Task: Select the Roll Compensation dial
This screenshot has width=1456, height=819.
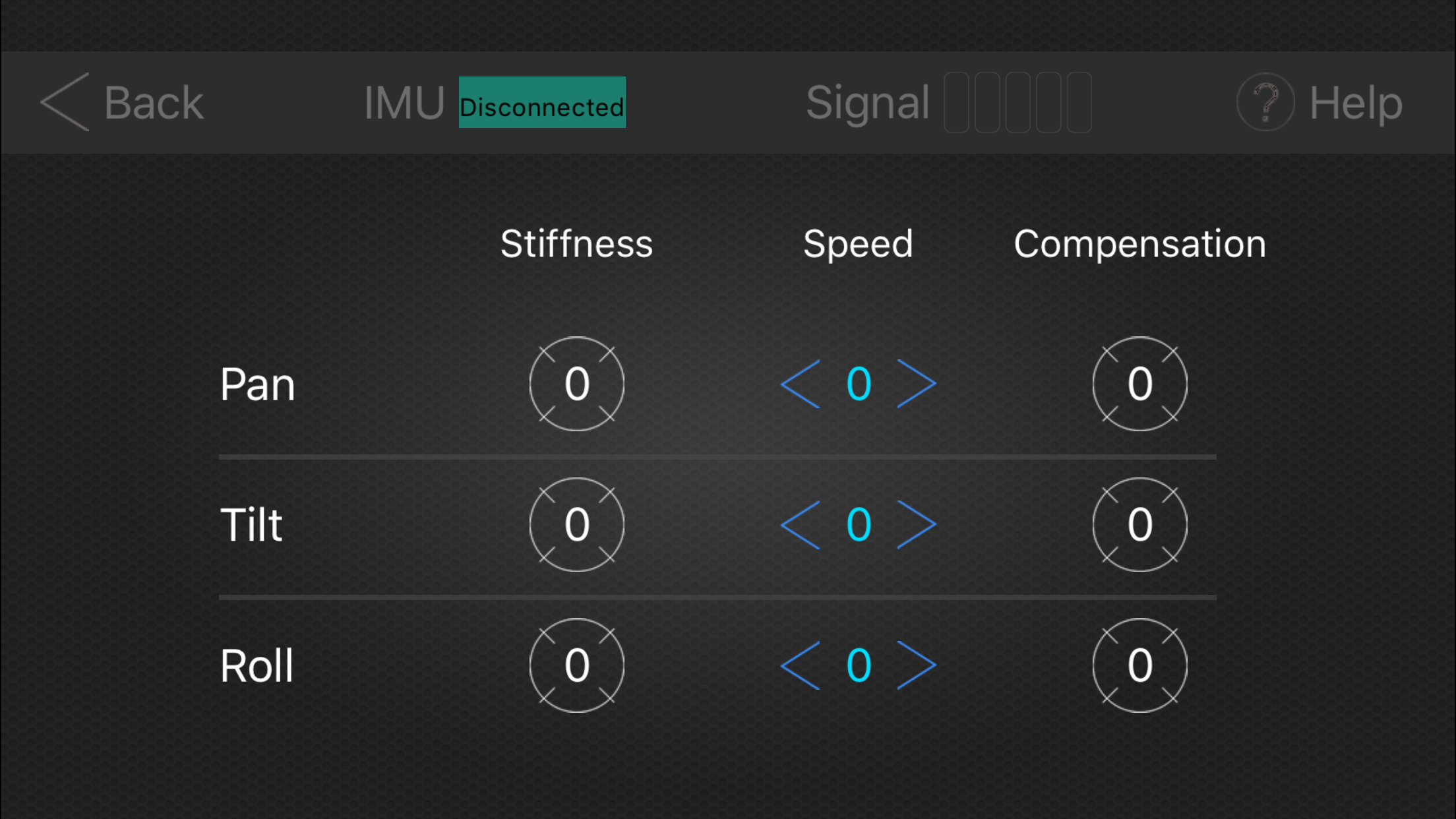Action: (1139, 665)
